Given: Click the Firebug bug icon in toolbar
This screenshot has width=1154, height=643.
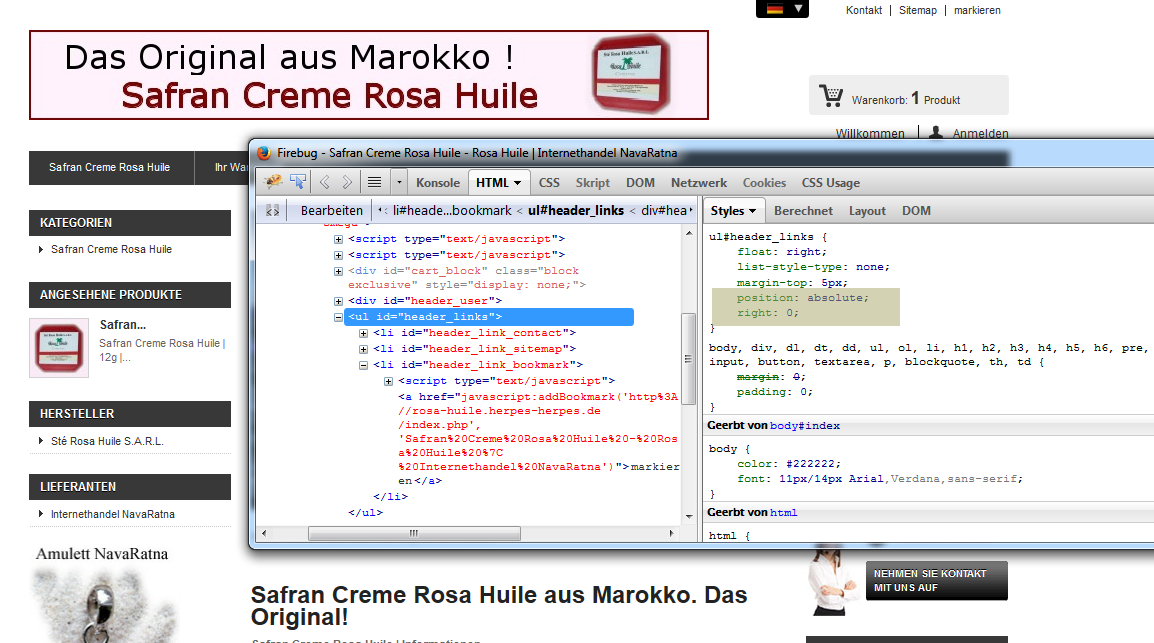Looking at the screenshot, I should pos(273,182).
